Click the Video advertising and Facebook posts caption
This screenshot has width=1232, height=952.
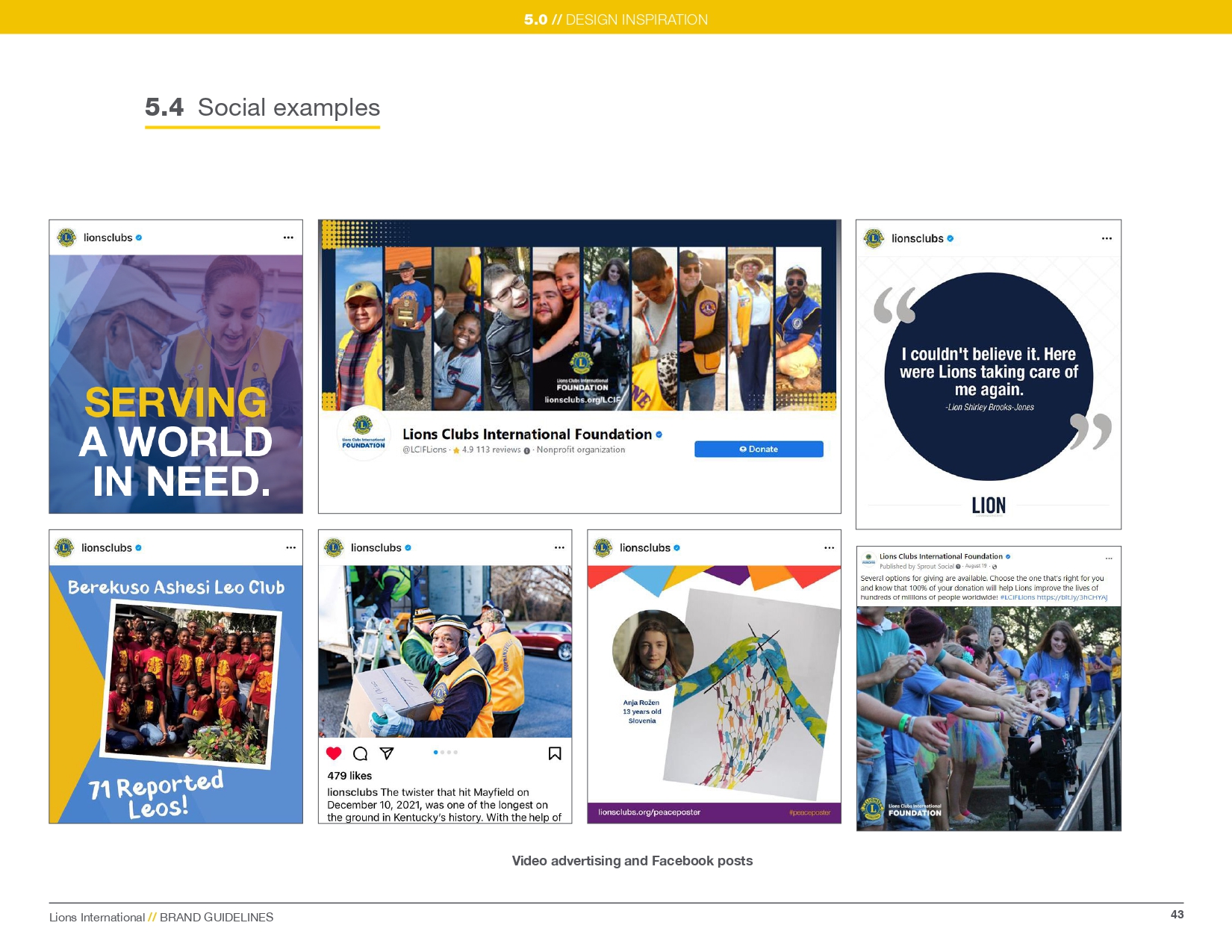632,861
